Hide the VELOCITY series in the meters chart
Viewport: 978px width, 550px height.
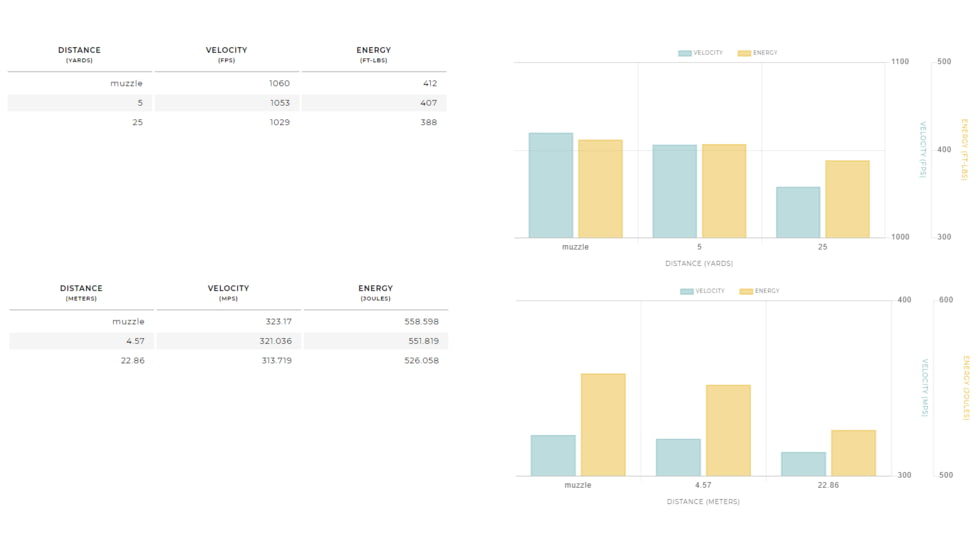(702, 291)
